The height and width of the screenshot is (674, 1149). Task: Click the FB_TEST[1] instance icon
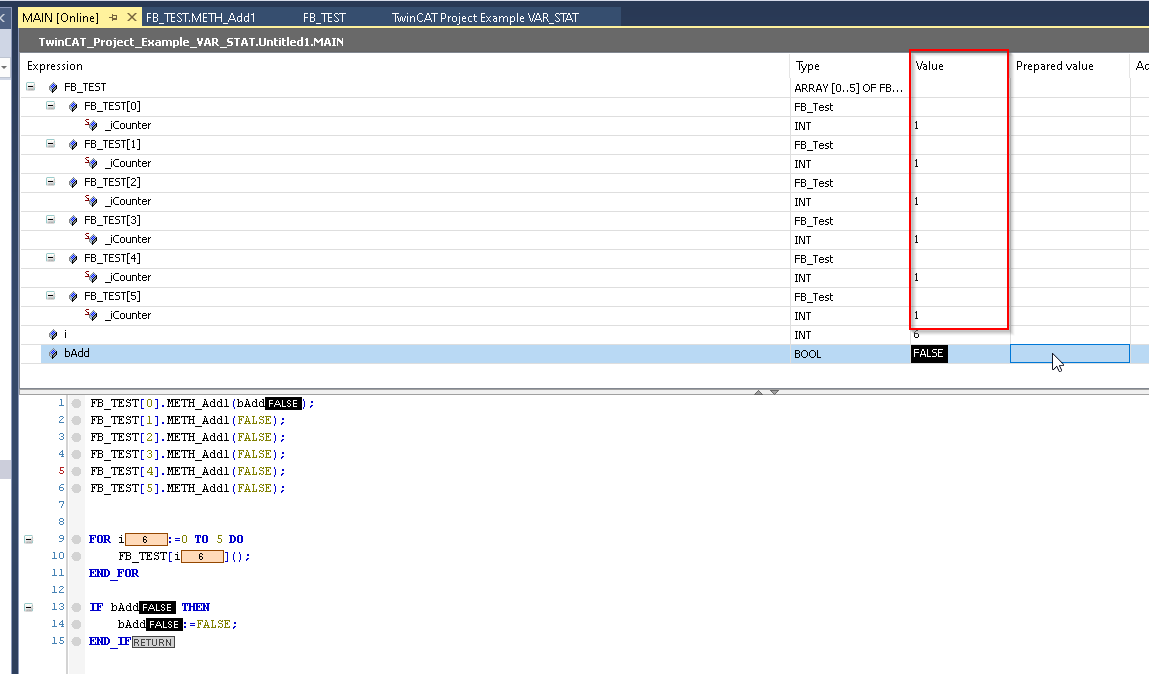[x=73, y=144]
